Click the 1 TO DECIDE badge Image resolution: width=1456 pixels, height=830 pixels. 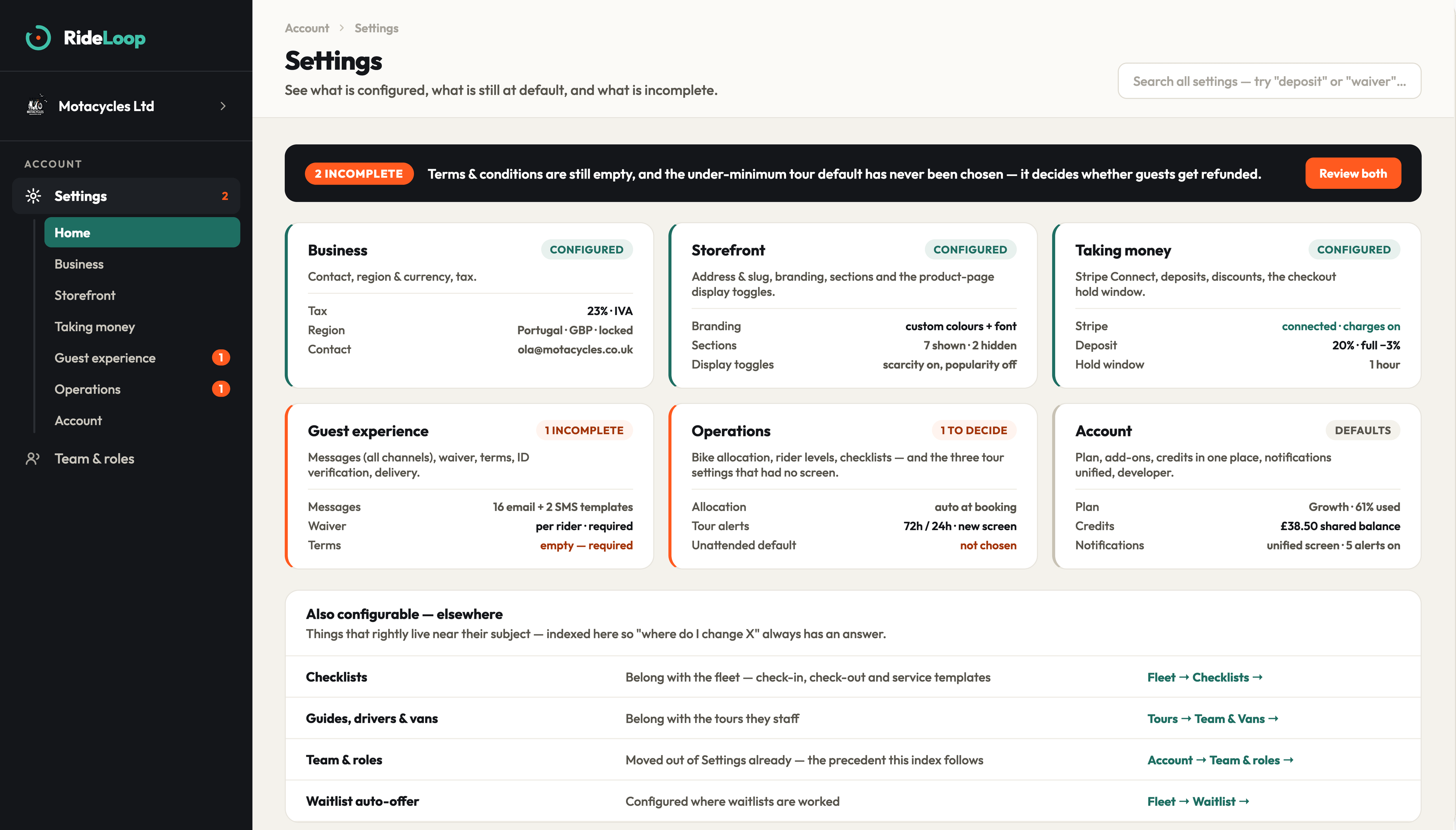coord(974,430)
